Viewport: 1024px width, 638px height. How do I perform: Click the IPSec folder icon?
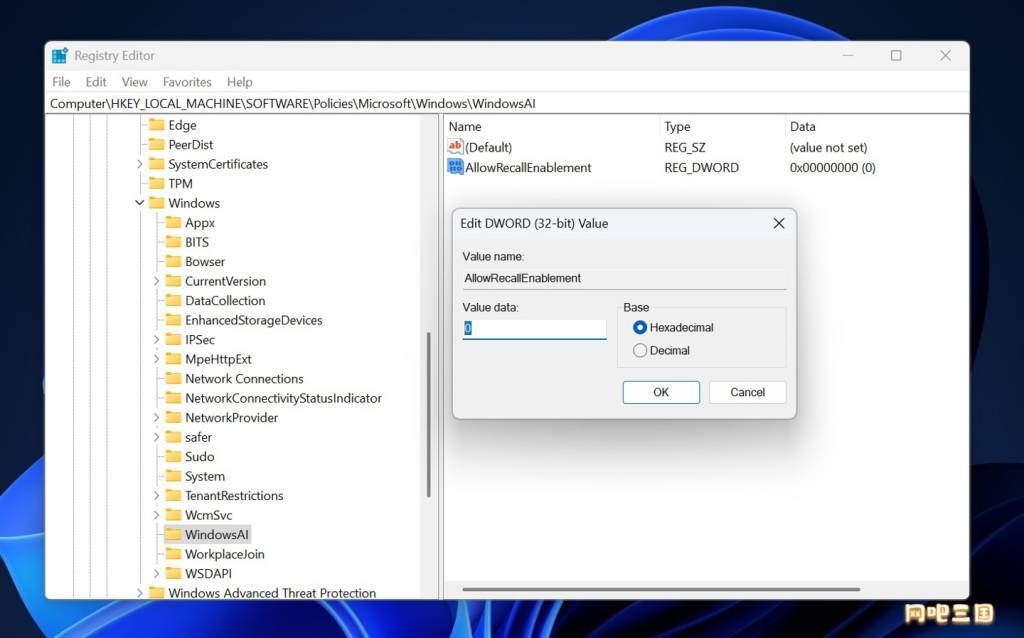(173, 340)
